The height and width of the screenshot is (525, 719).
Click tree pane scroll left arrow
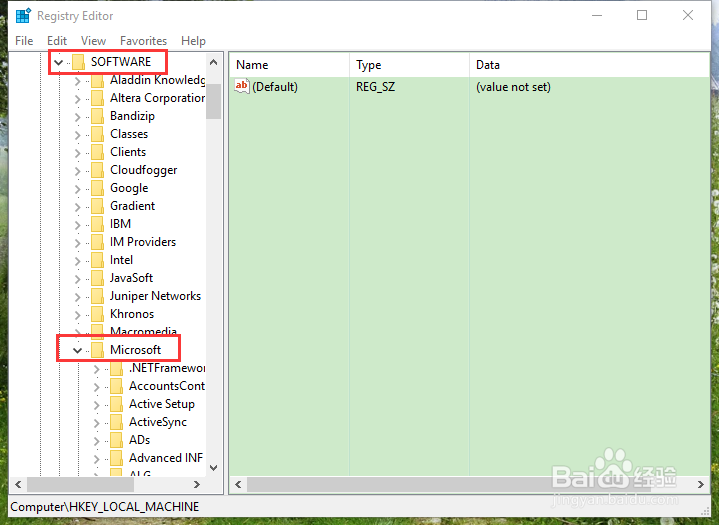pos(18,484)
